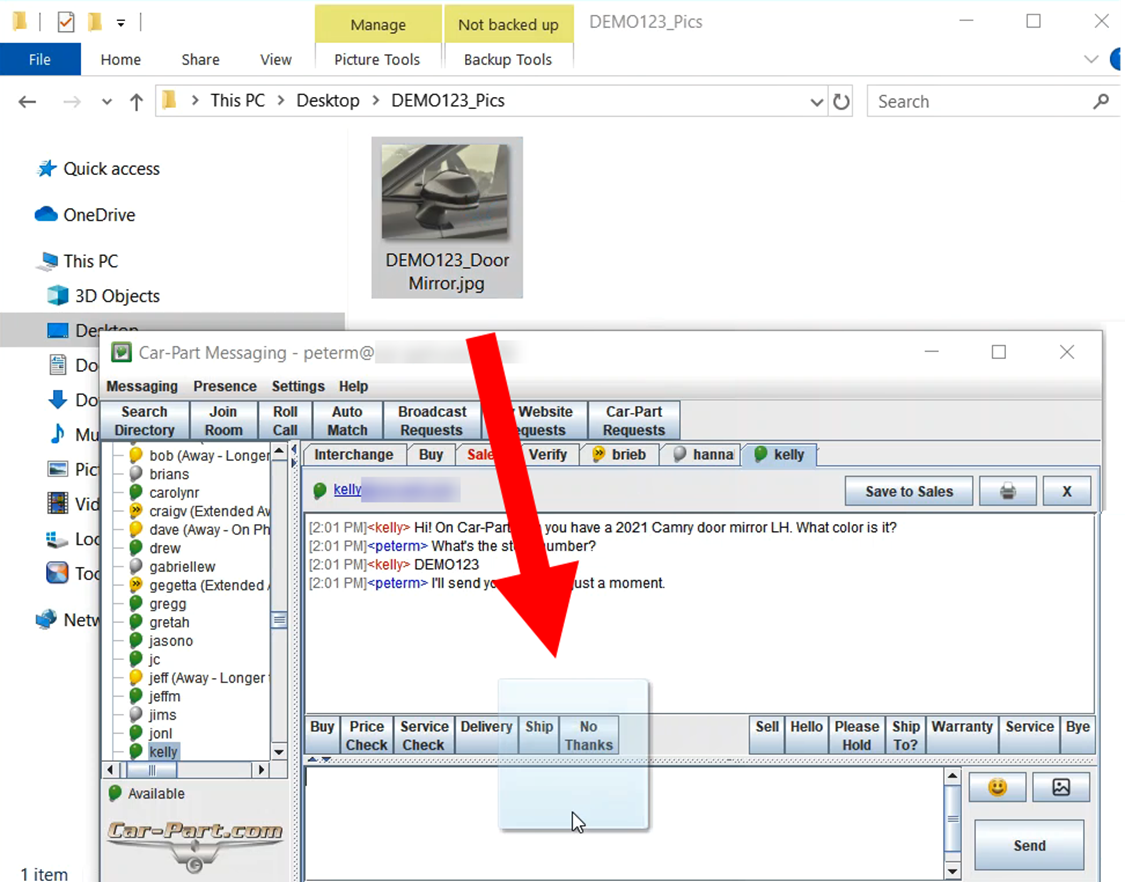This screenshot has width=1125, height=882.
Task: Open the Share ribbon tab
Action: click(x=200, y=60)
